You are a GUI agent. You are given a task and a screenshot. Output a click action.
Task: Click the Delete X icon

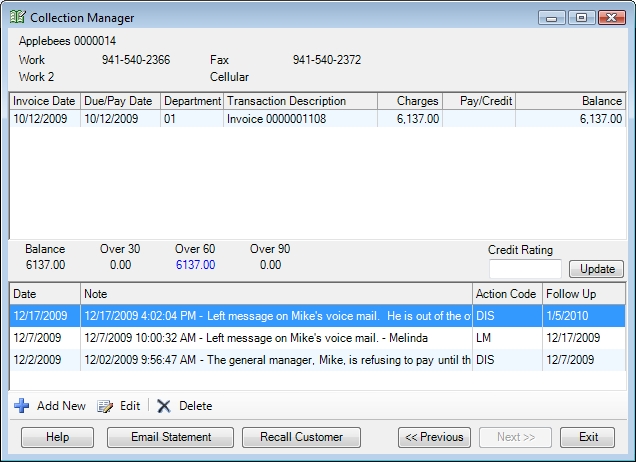pyautogui.click(x=164, y=406)
